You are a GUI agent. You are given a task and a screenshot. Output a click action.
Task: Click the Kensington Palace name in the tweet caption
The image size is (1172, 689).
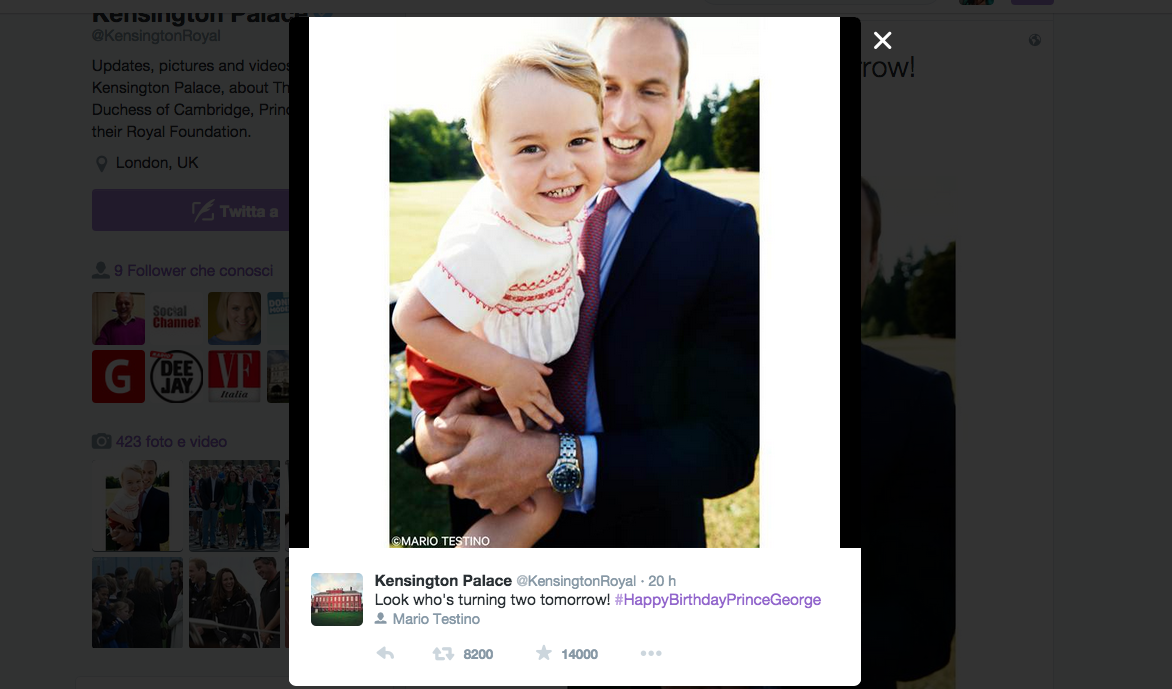(442, 581)
